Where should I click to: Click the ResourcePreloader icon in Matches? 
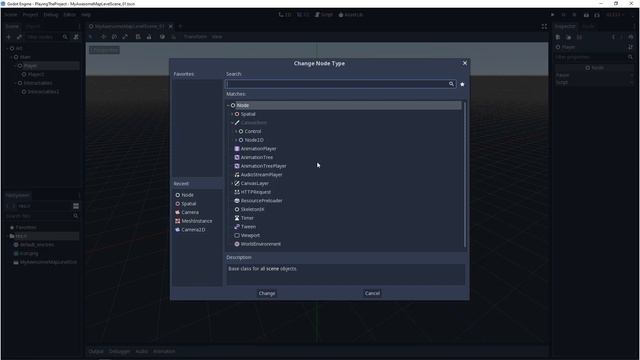pos(237,201)
